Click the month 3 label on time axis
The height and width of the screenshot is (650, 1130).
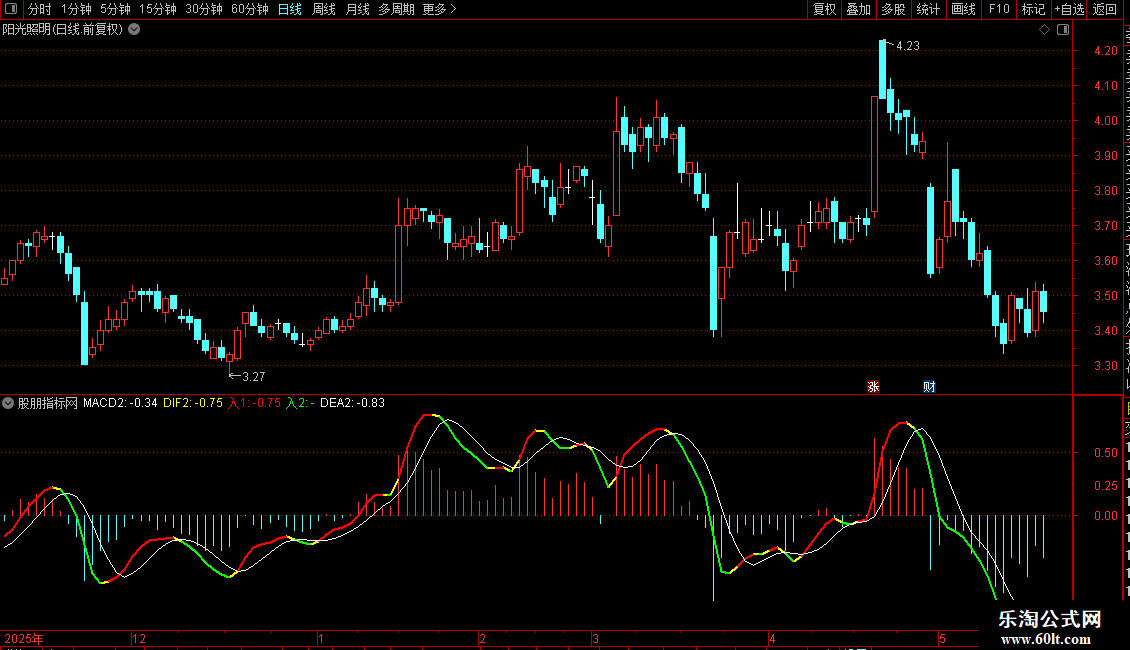(595, 638)
